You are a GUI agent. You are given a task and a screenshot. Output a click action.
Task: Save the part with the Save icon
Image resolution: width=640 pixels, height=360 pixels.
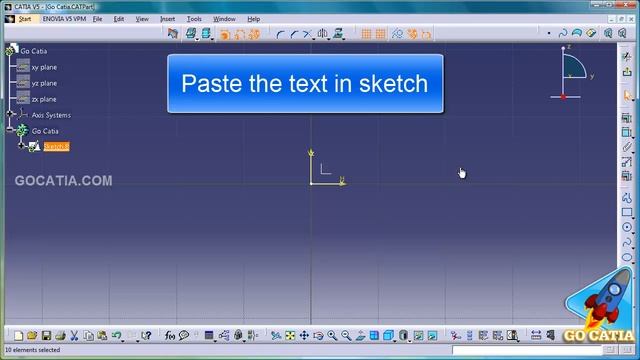(46, 336)
